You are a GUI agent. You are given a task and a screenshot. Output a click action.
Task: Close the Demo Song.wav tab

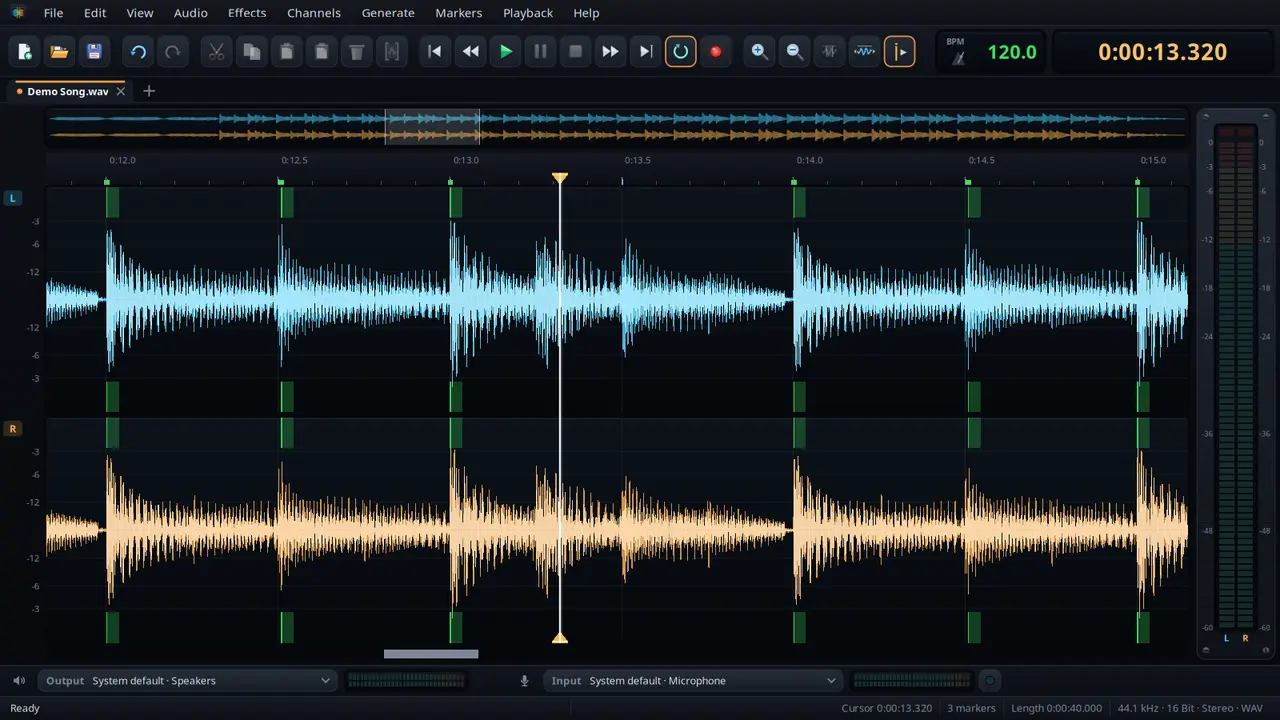[x=121, y=91]
